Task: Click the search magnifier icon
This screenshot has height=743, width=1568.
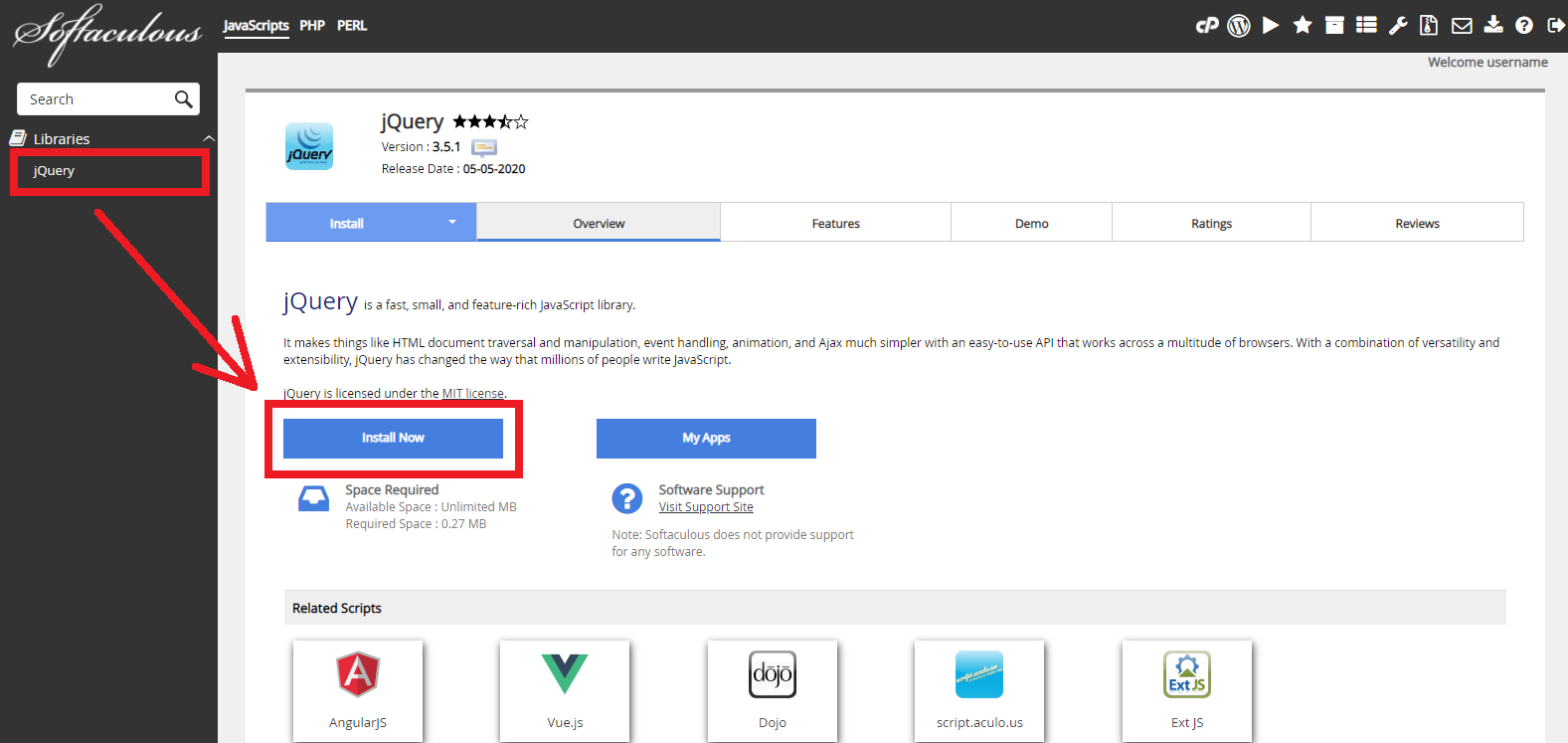Action: [x=183, y=99]
